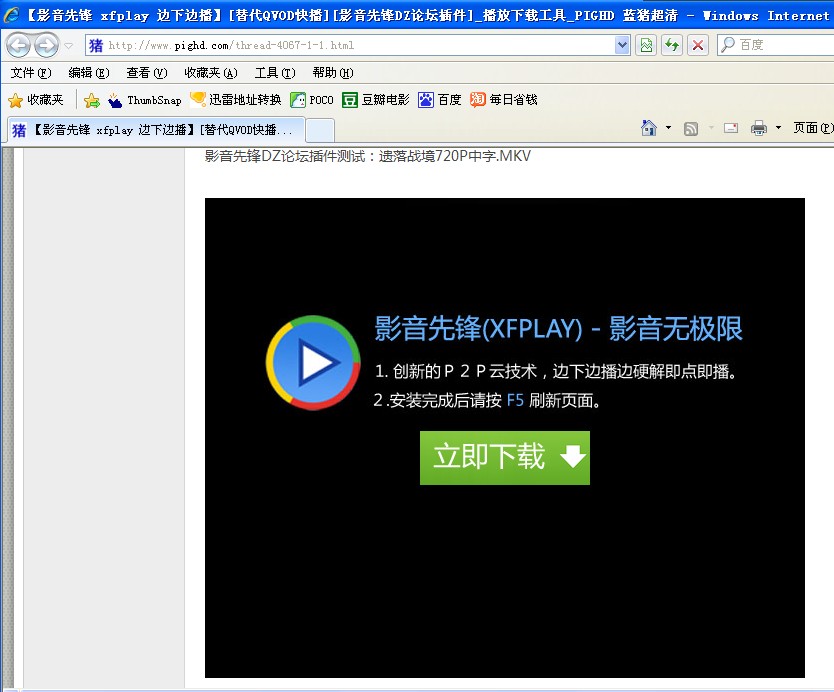Image resolution: width=834 pixels, height=692 pixels.
Task: Click the browser Back arrow button
Action: [19, 45]
